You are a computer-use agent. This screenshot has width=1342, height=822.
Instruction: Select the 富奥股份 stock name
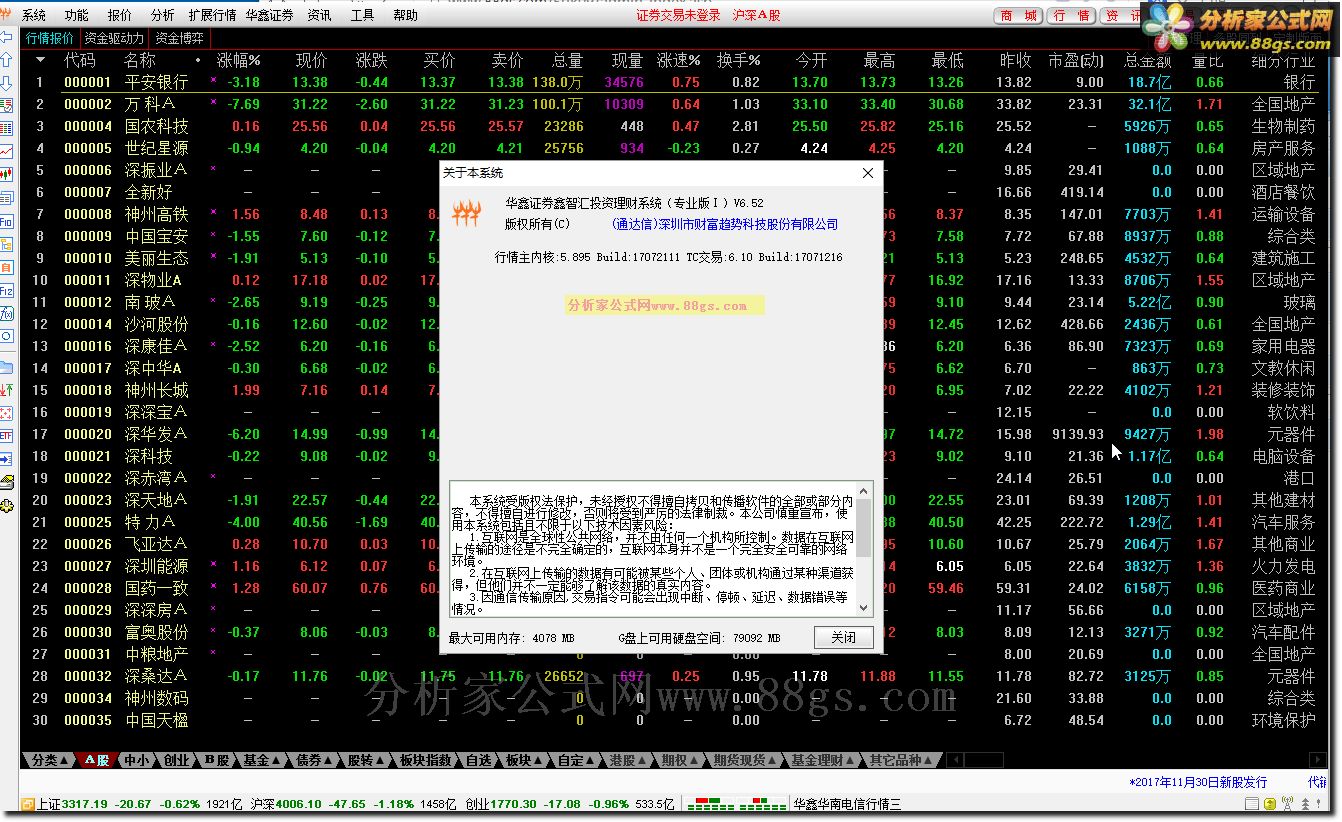[156, 632]
